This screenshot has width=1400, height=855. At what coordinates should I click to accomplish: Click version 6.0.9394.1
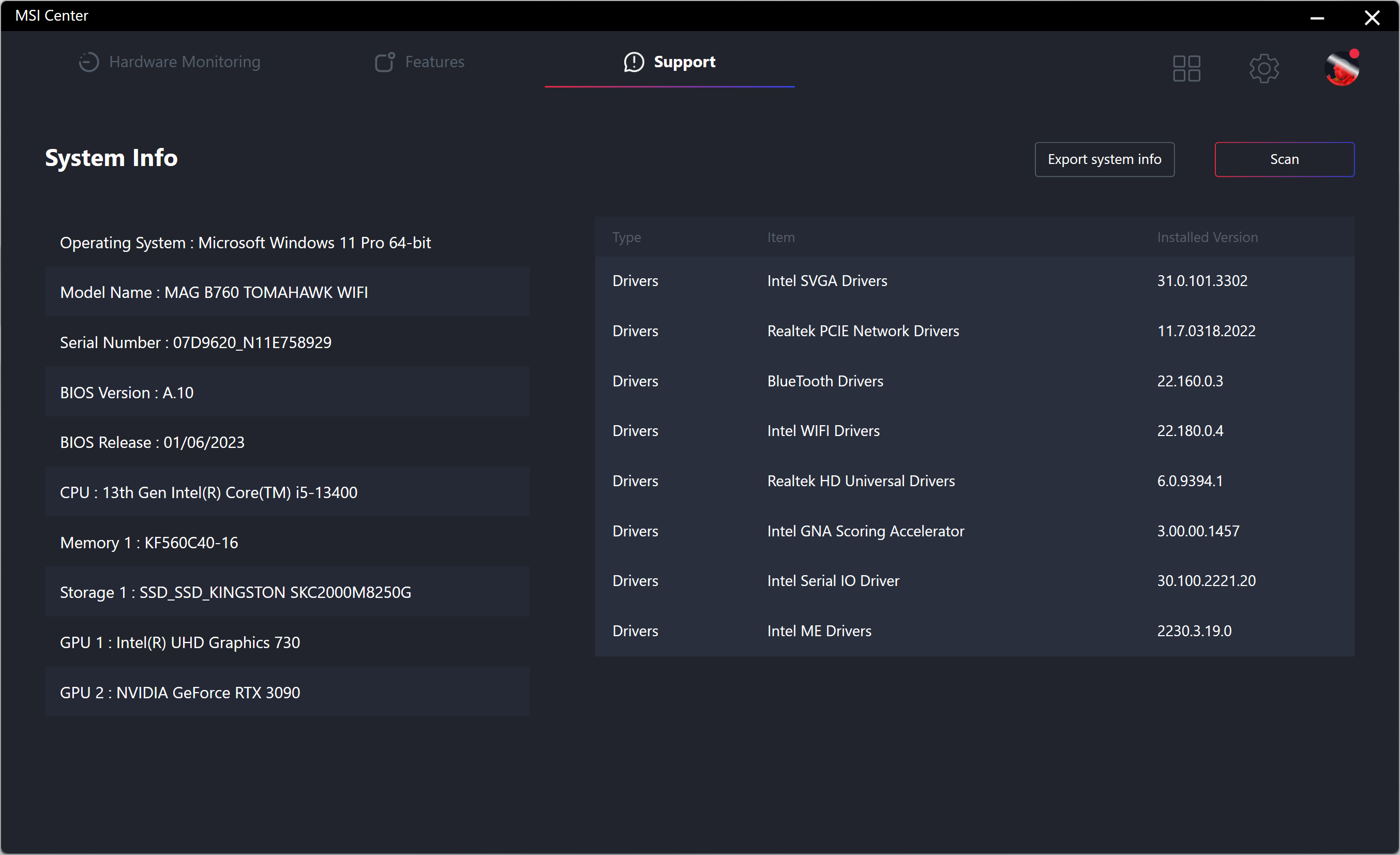[1190, 481]
